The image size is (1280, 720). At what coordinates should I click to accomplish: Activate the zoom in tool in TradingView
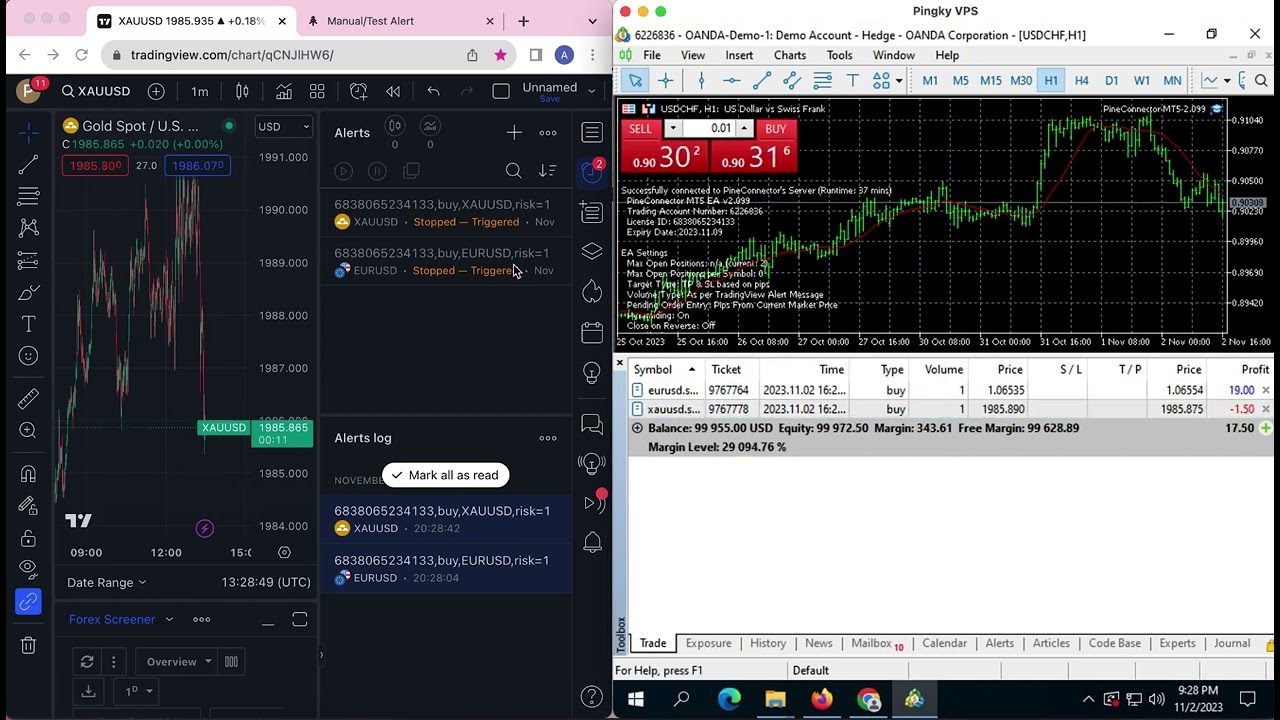[x=28, y=431]
